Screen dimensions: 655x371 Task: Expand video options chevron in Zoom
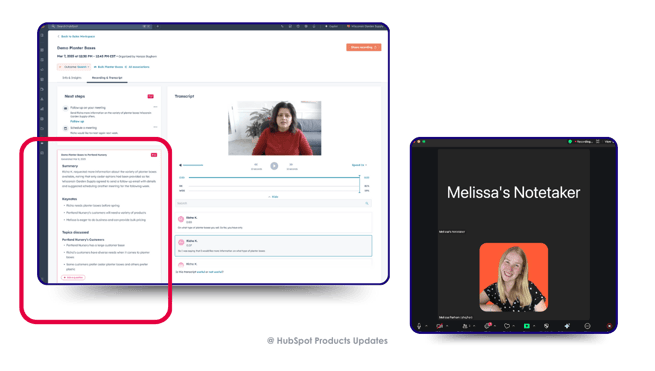(447, 326)
